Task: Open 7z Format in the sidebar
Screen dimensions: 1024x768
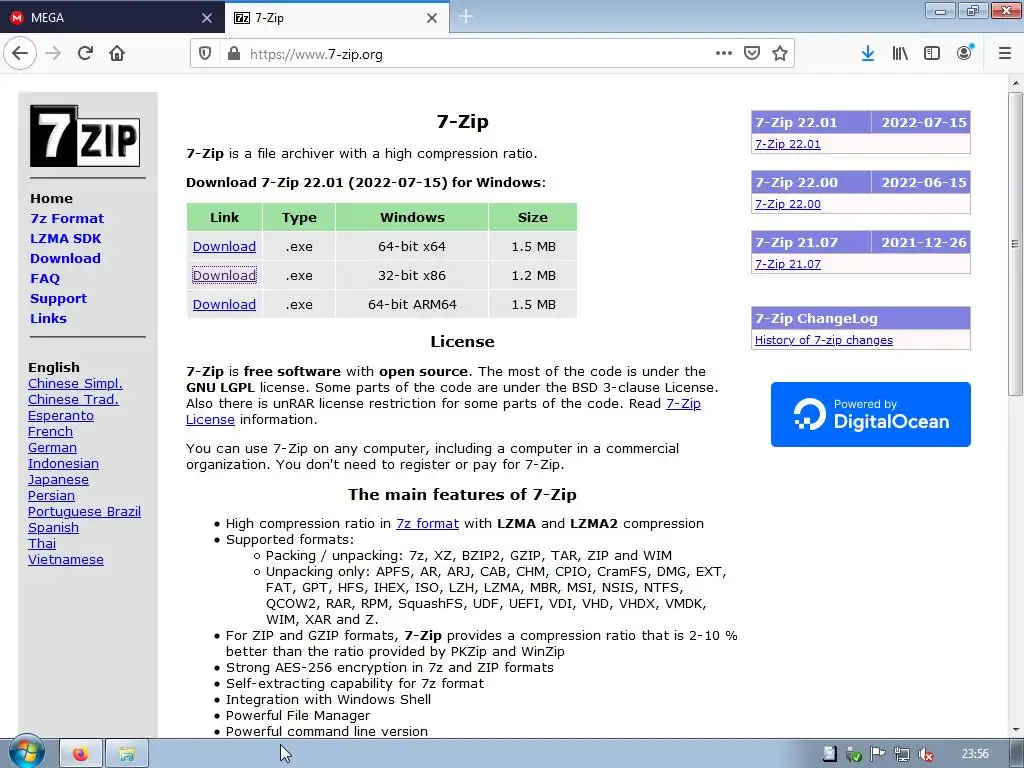Action: point(67,218)
